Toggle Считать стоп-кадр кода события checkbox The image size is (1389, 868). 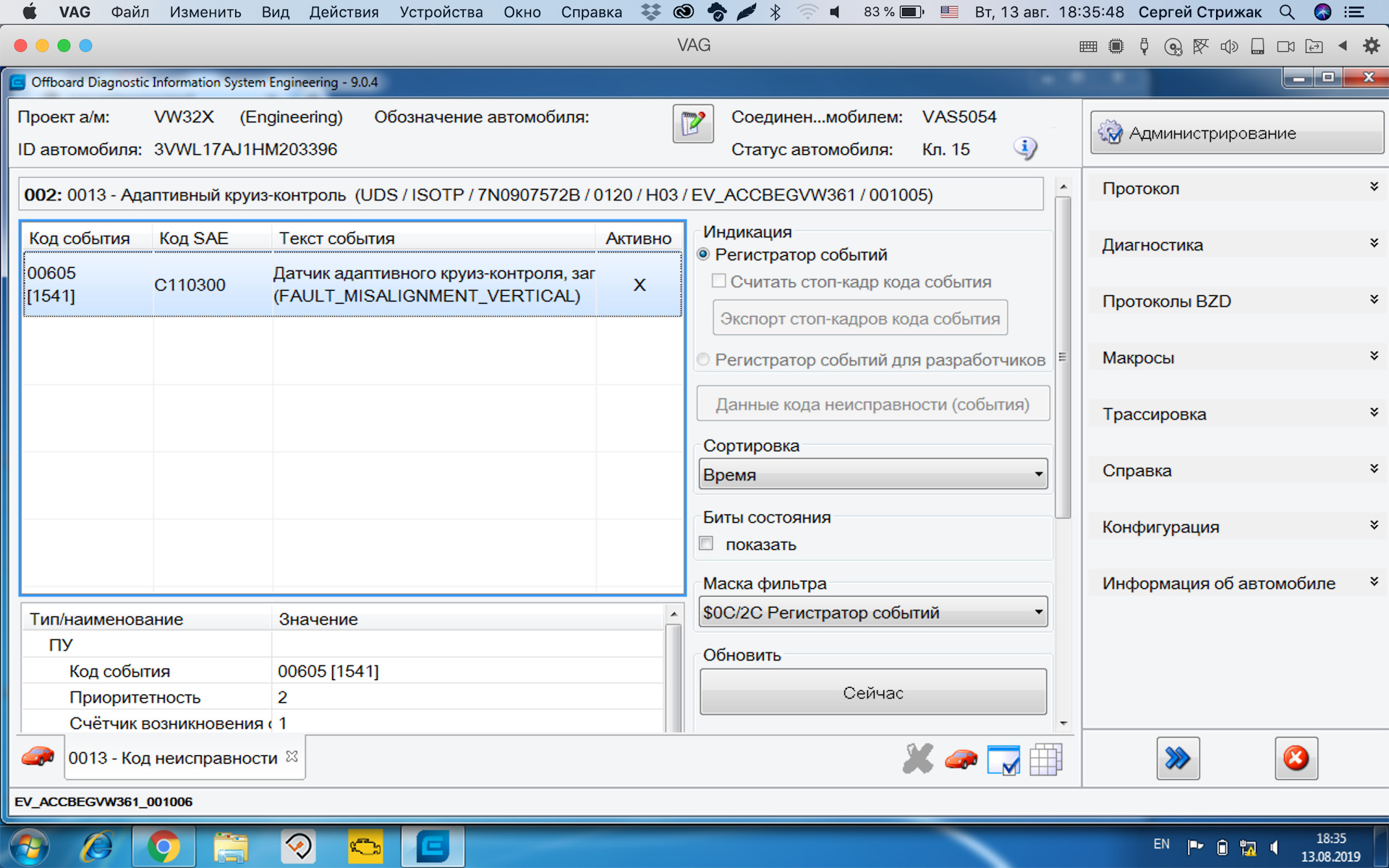point(718,281)
